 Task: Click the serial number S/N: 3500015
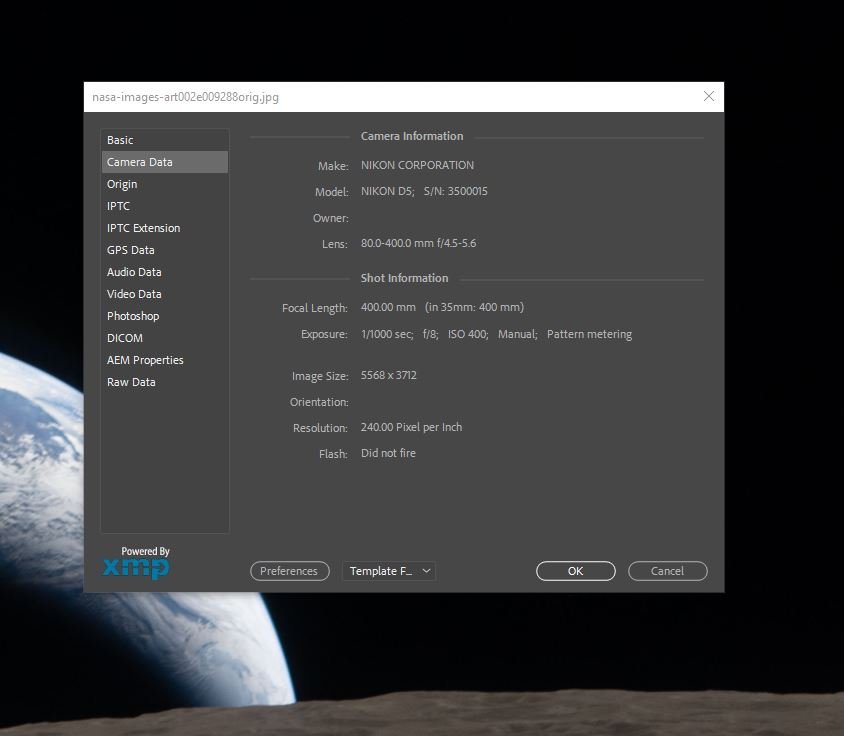(455, 191)
